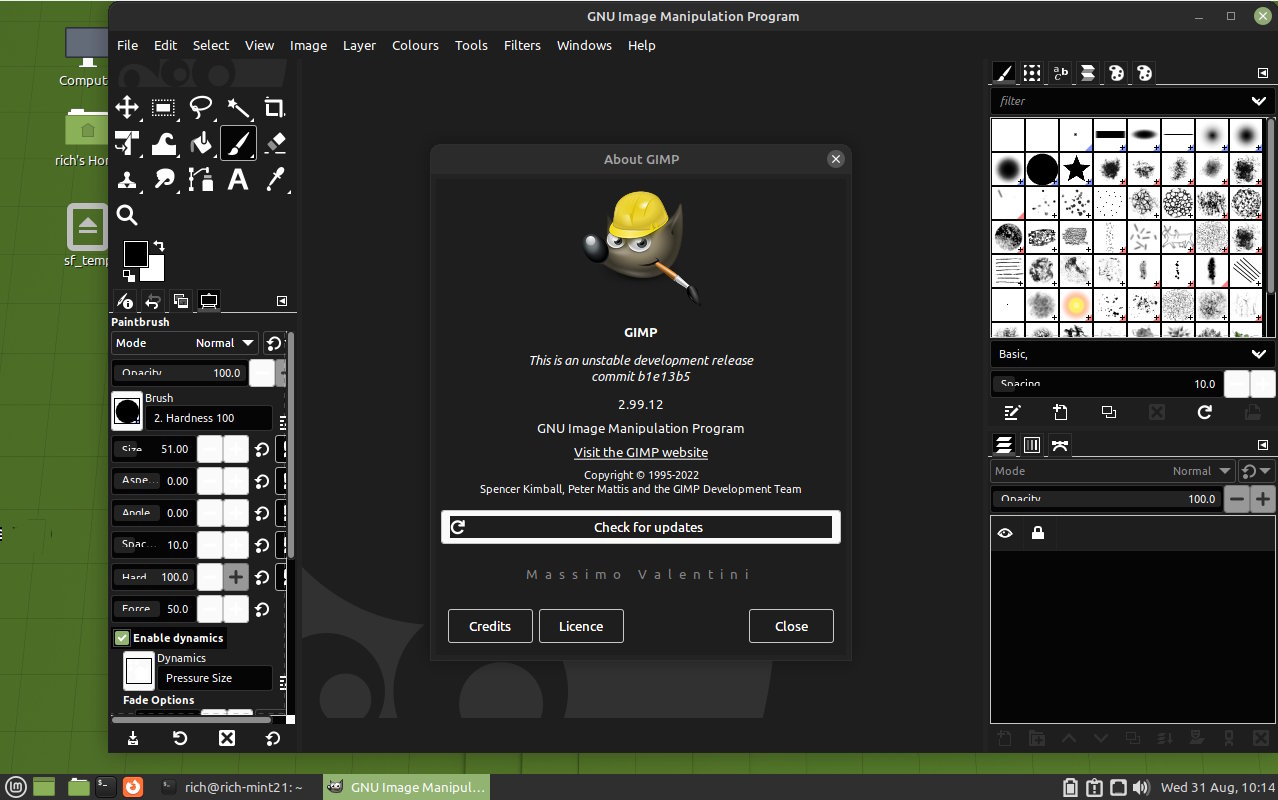Open the Filters menu

(522, 45)
